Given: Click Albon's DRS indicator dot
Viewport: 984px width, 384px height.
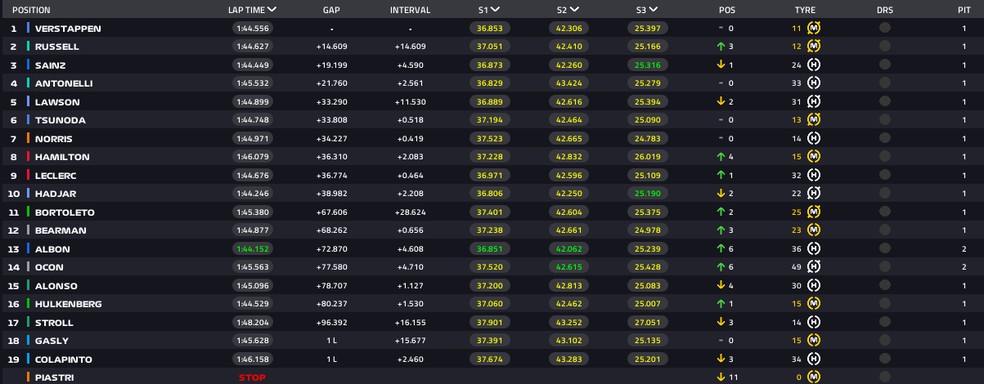Looking at the screenshot, I should click(885, 248).
